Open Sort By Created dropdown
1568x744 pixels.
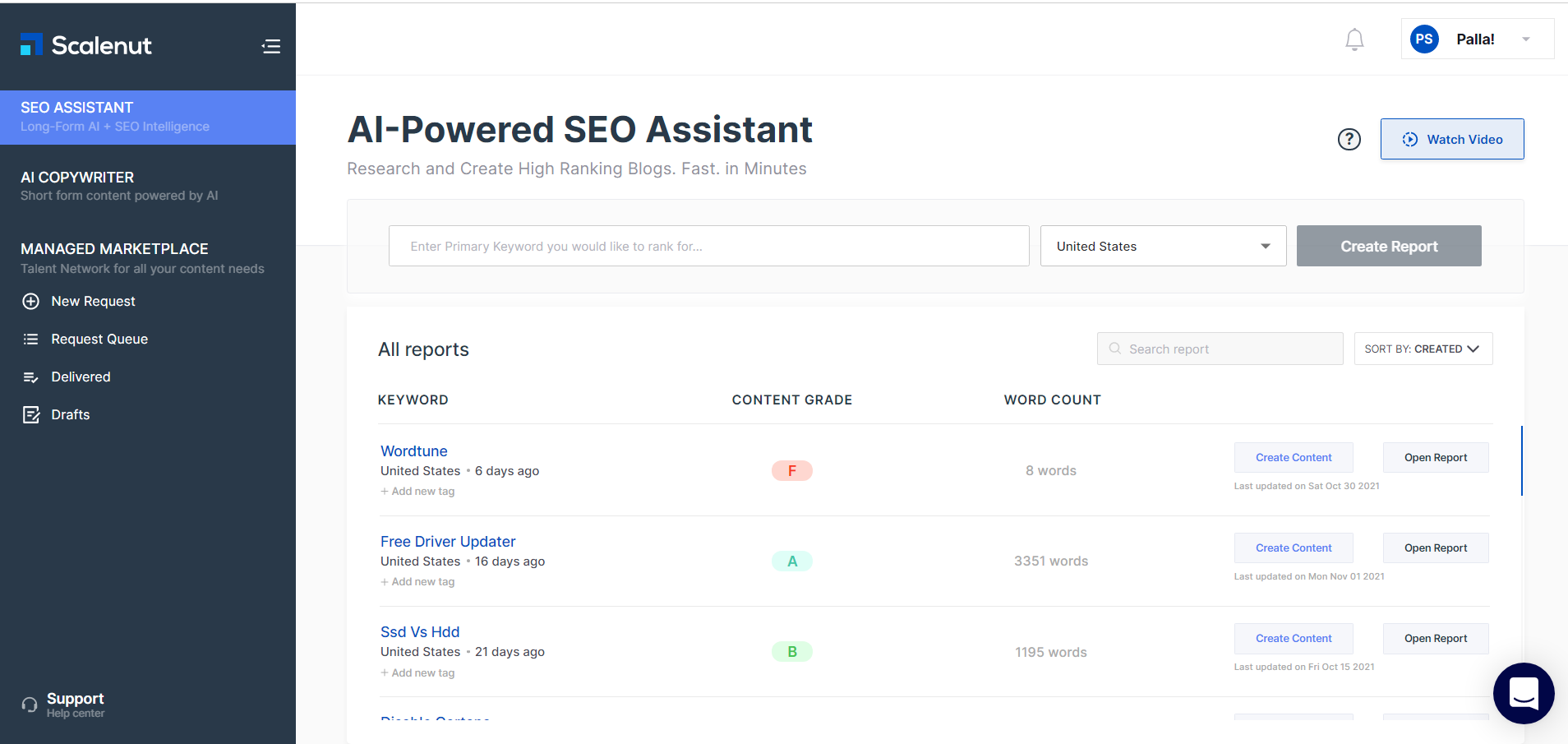click(x=1423, y=349)
